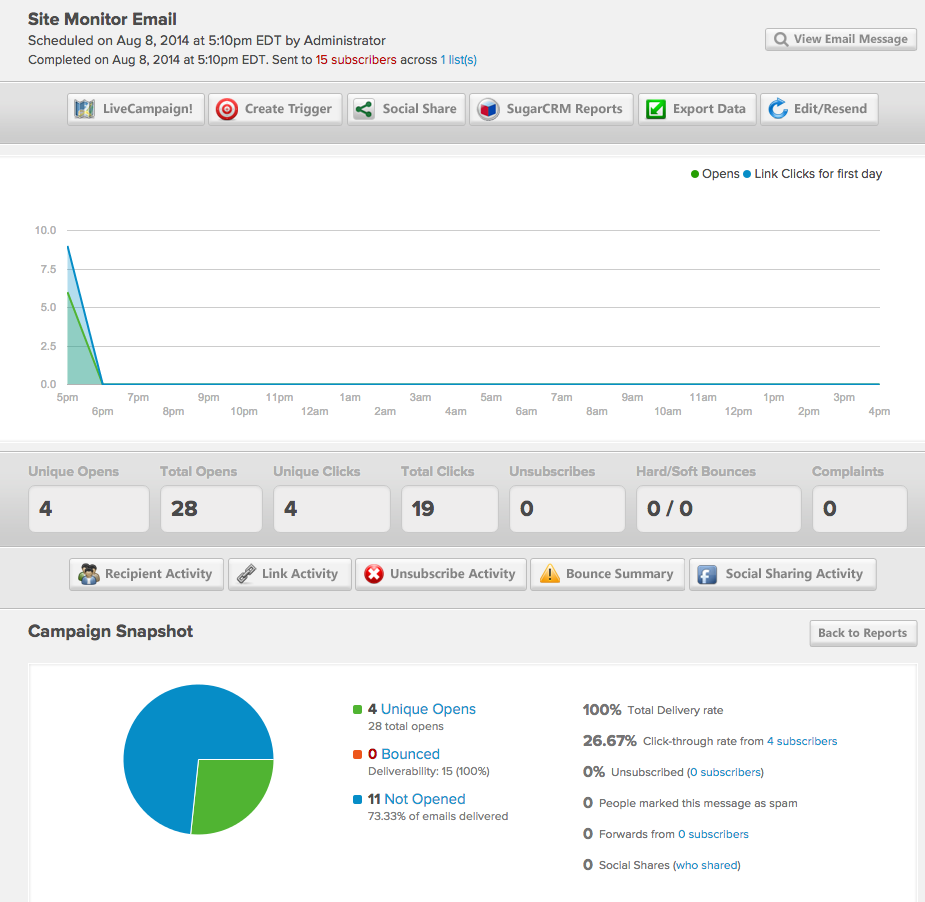Click People marked this message as spam
This screenshot has height=902, width=925.
point(698,803)
